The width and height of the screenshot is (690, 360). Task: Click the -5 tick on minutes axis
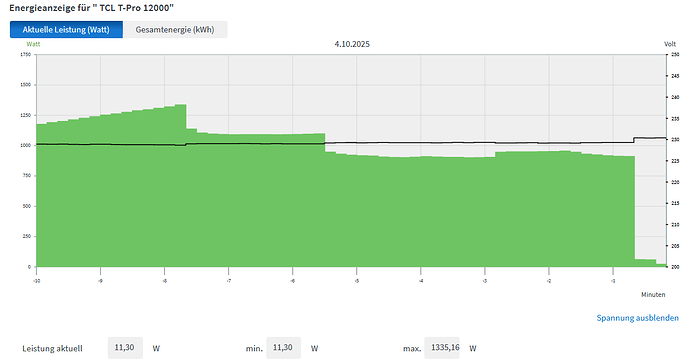[x=356, y=281]
